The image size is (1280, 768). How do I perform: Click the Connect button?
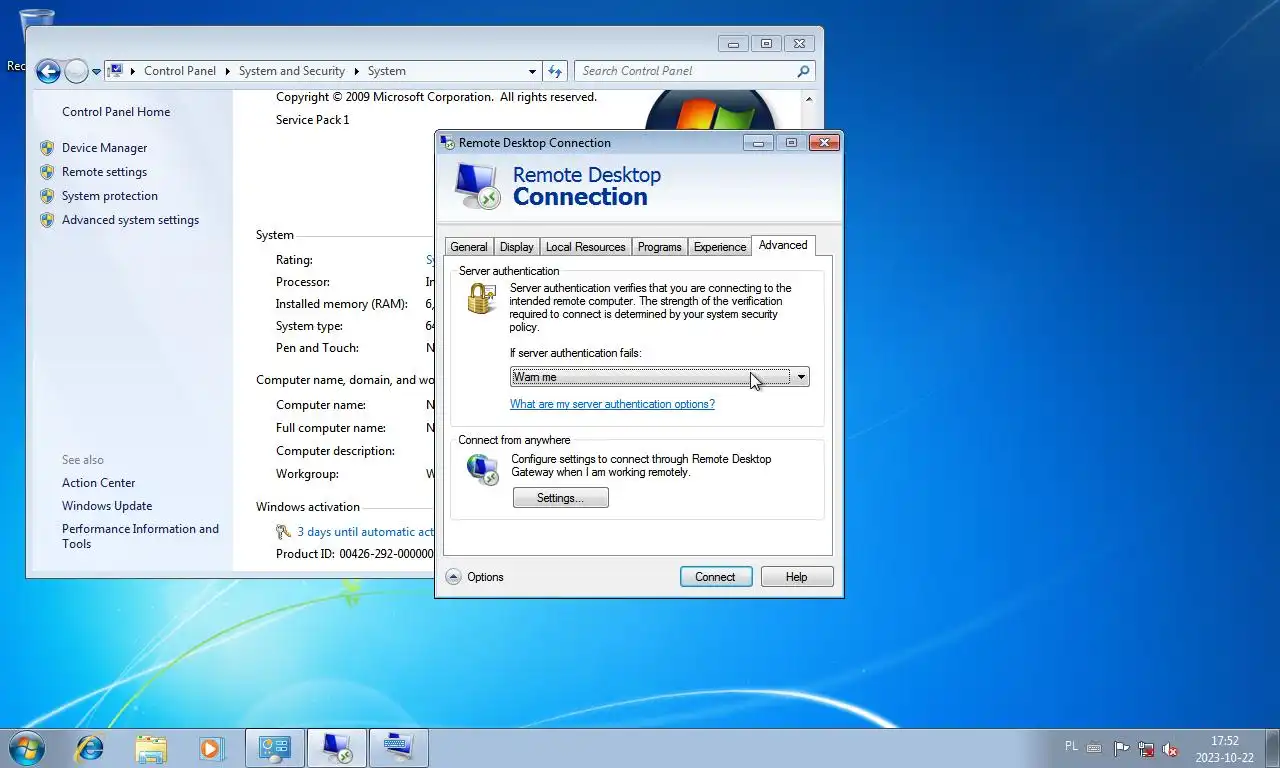[716, 577]
